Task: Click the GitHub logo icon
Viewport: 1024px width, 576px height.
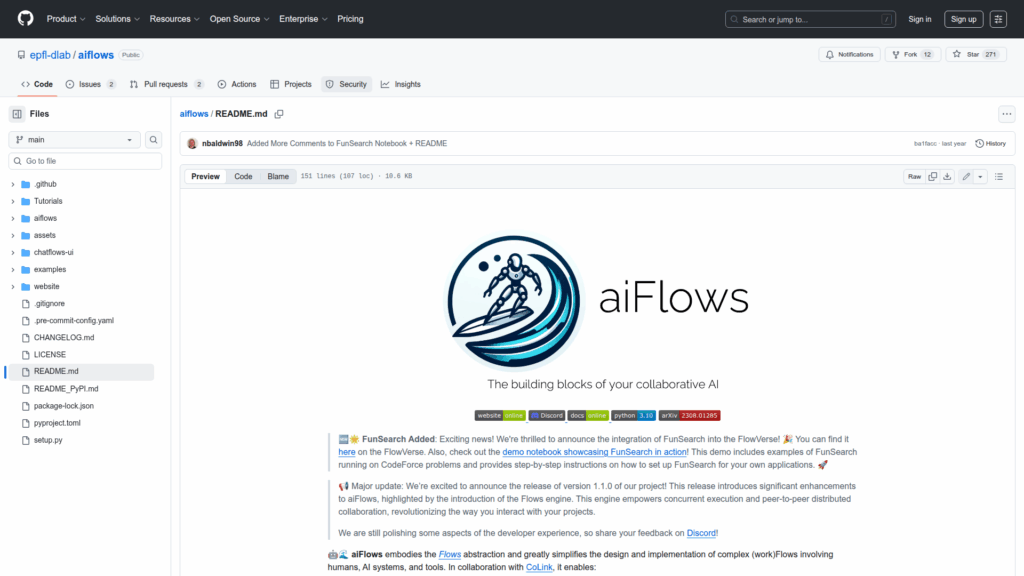Action: (25, 19)
